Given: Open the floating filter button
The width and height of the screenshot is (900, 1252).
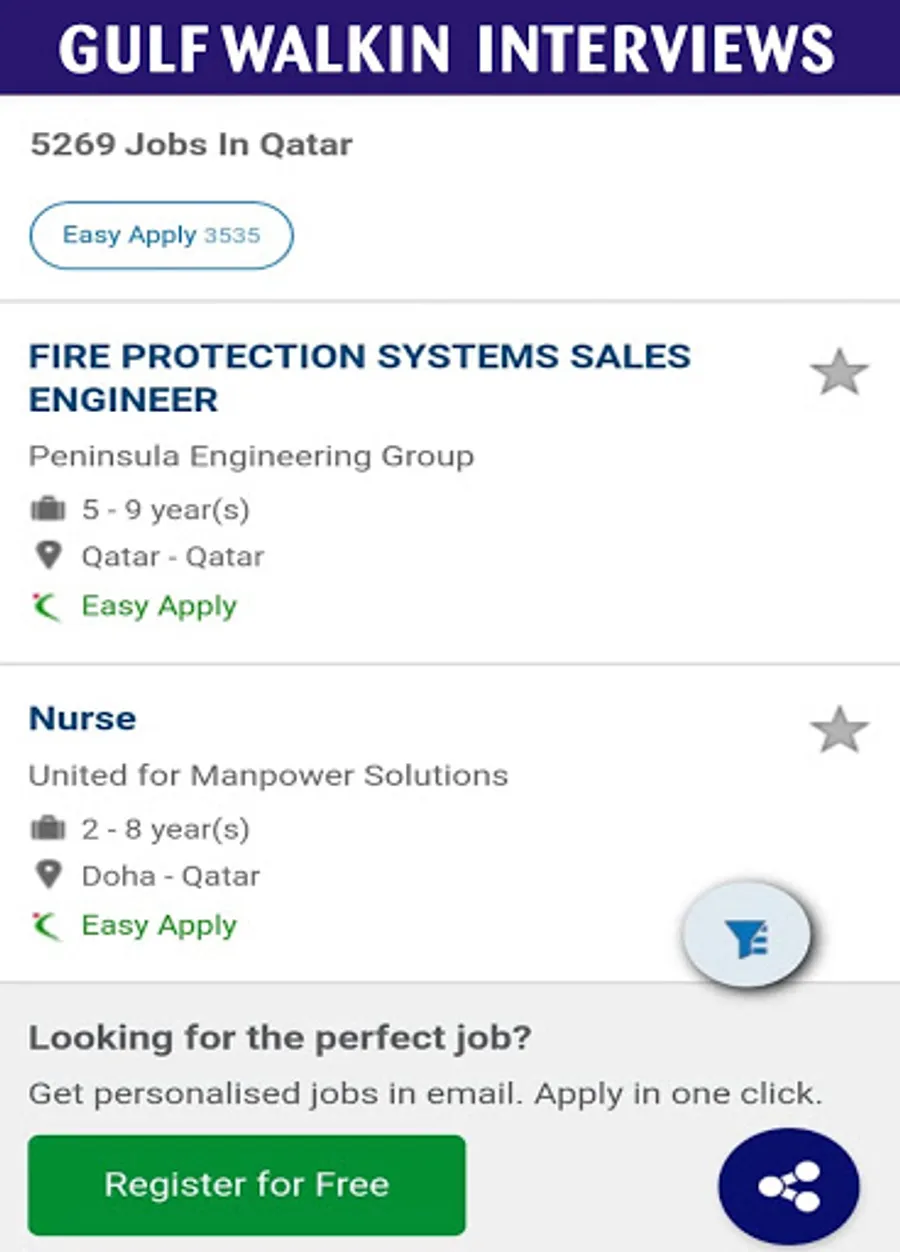Looking at the screenshot, I should coord(746,937).
